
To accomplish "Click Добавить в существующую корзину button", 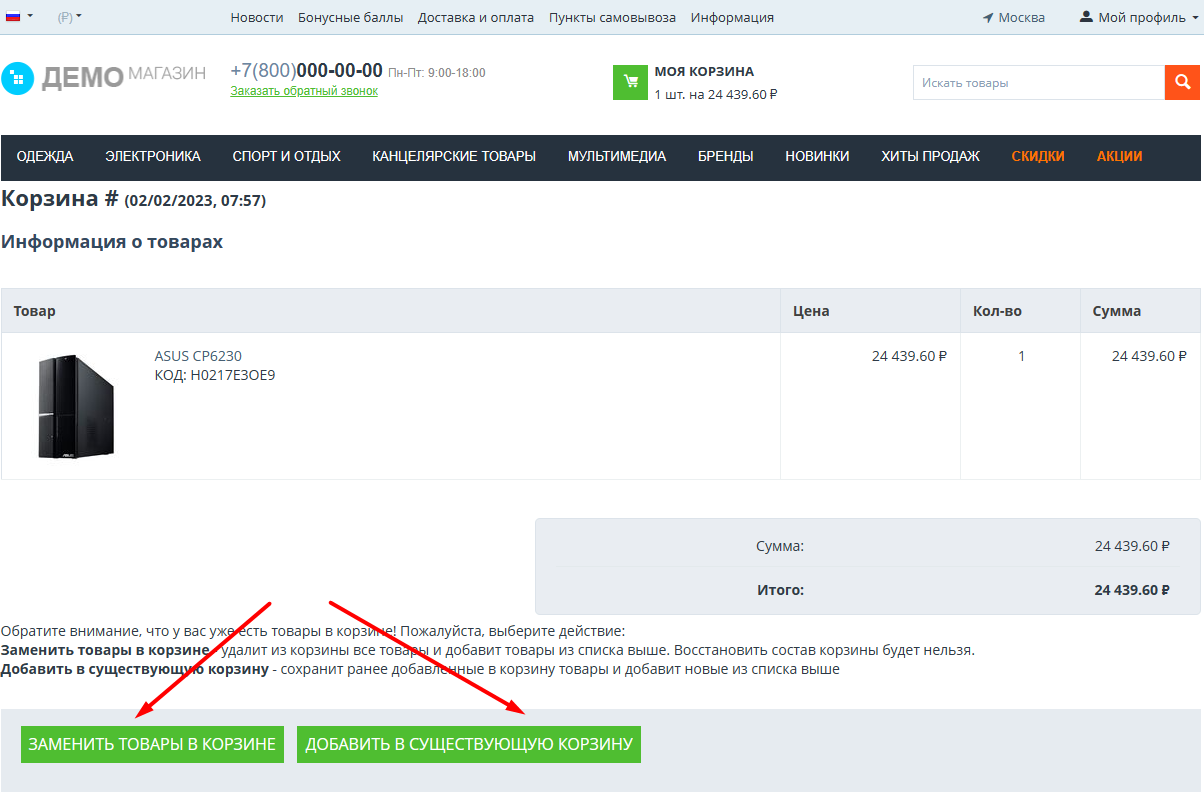I will pos(469,744).
